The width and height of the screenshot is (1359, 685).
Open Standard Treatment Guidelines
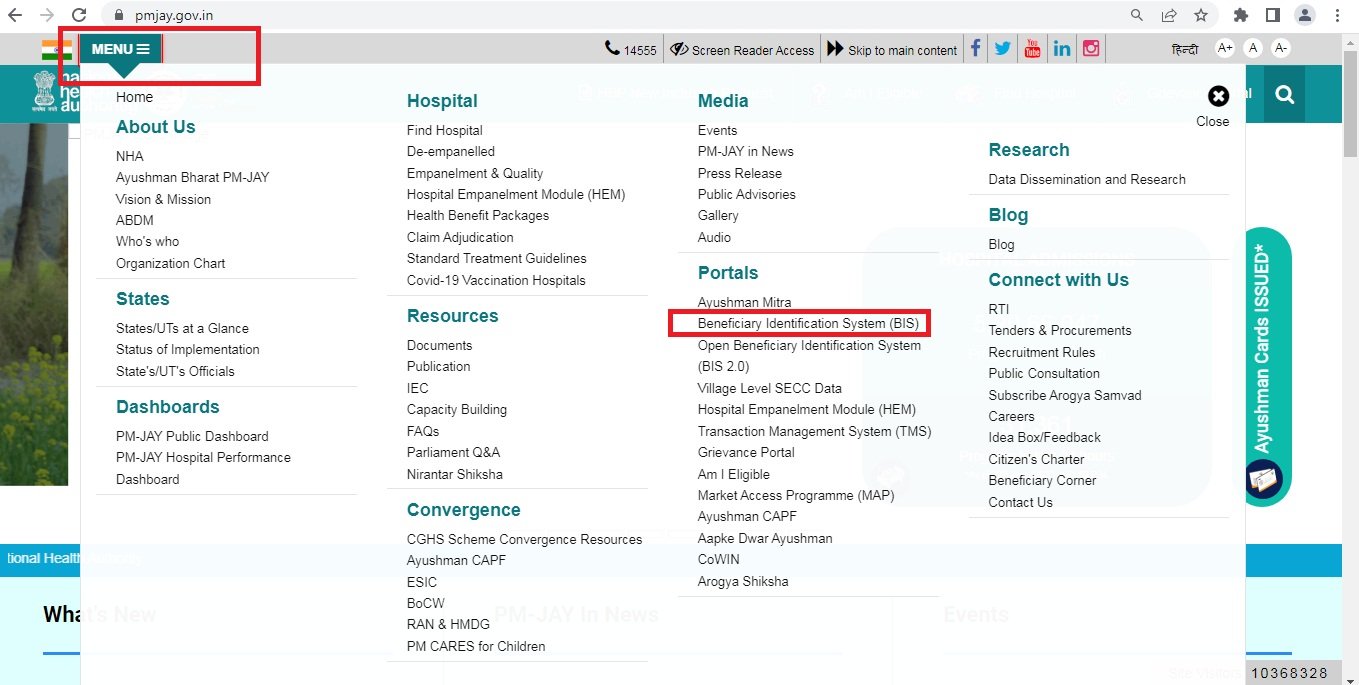tap(497, 258)
